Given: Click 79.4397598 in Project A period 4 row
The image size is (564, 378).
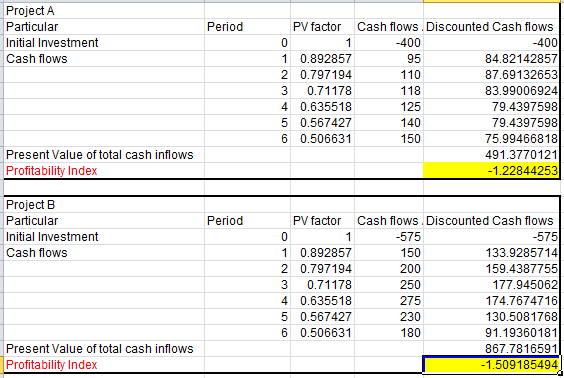Looking at the screenshot, I should click(491, 107).
